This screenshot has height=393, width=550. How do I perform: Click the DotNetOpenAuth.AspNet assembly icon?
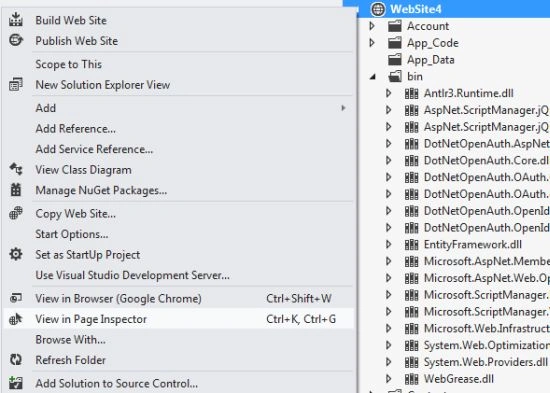[411, 144]
